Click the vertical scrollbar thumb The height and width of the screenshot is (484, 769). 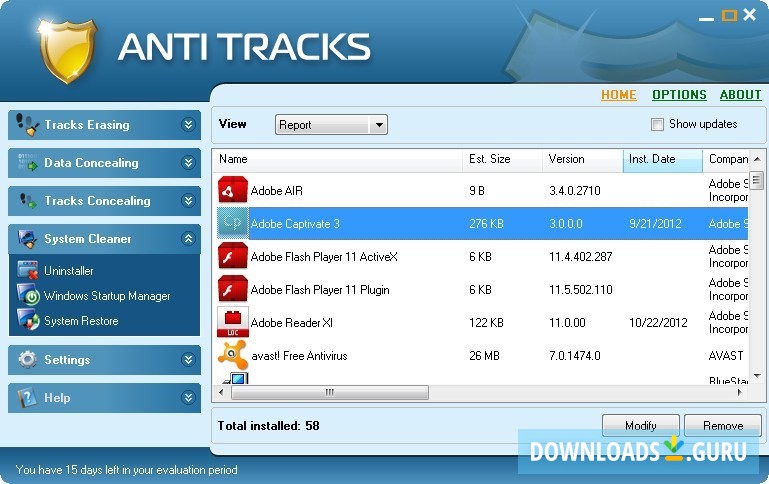click(757, 180)
